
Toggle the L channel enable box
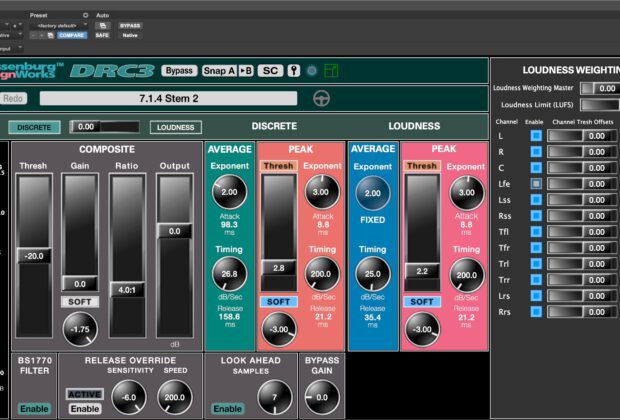click(x=536, y=136)
